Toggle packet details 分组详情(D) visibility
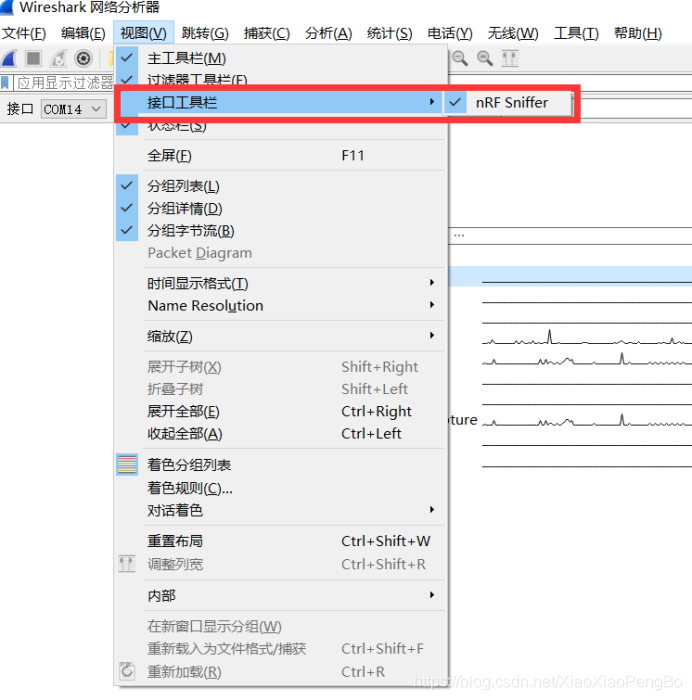Screen dimensions: 692x700 [x=127, y=208]
